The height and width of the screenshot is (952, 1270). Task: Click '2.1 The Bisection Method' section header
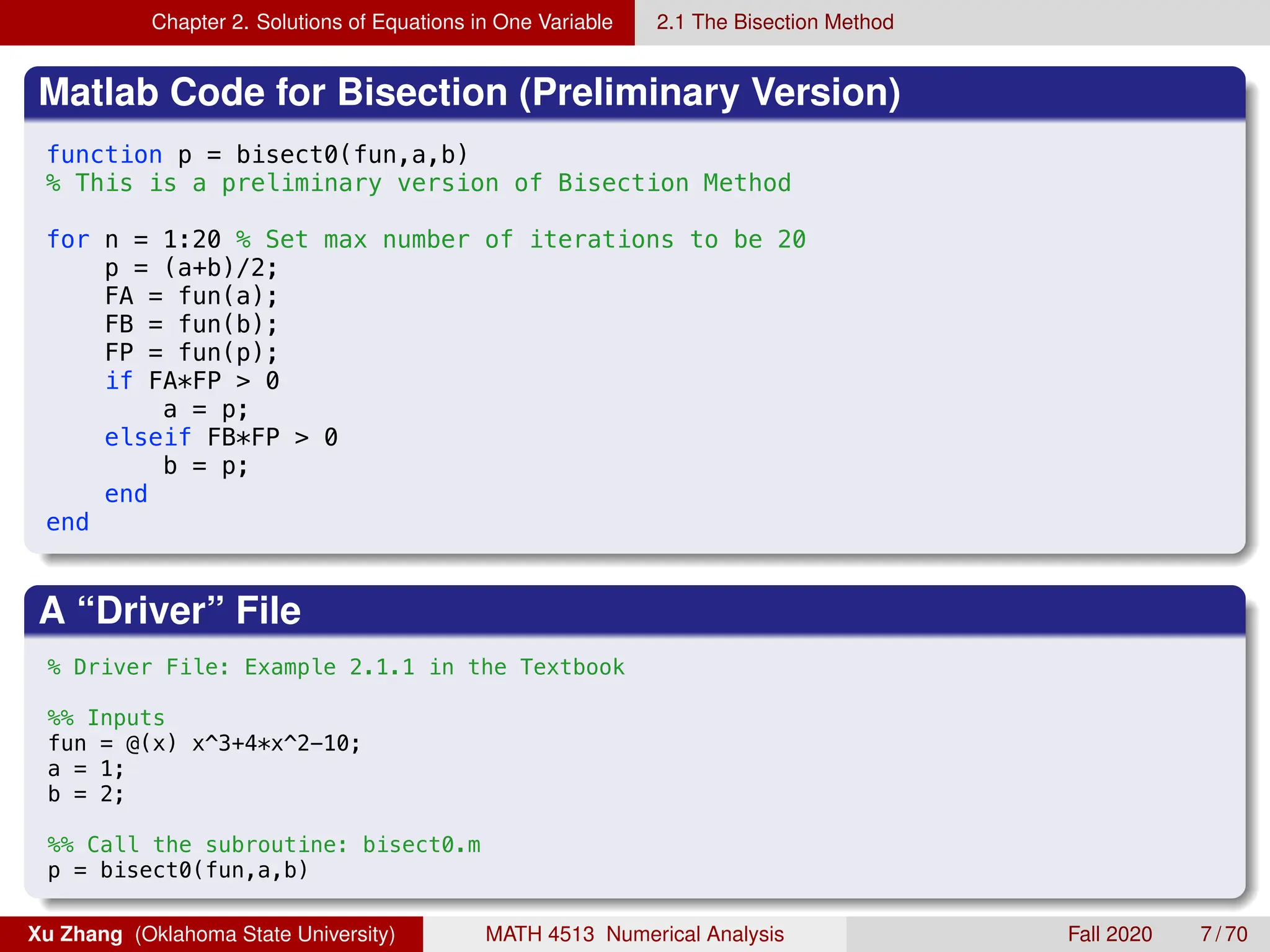coord(775,22)
